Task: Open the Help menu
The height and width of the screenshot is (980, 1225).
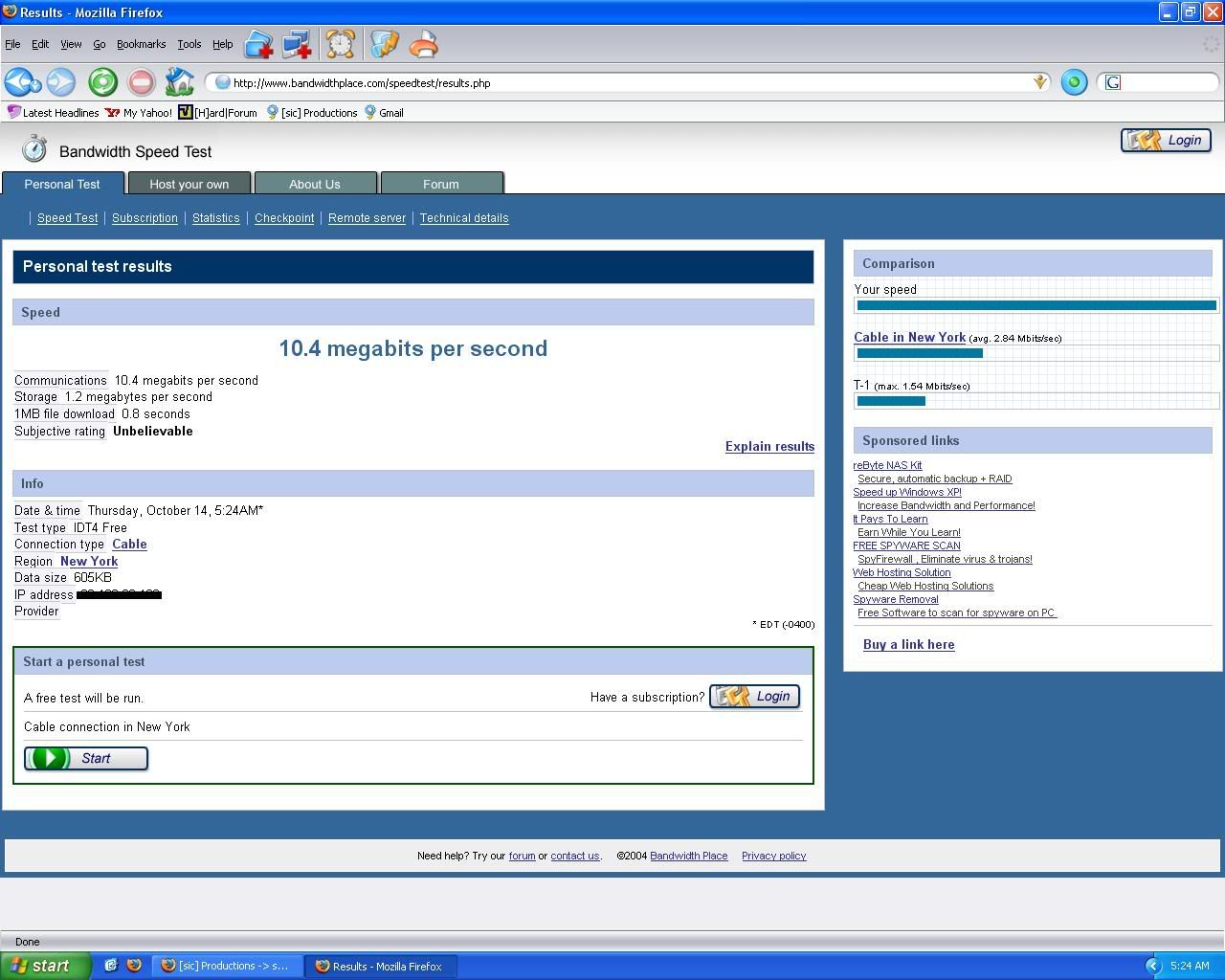Action: tap(223, 44)
